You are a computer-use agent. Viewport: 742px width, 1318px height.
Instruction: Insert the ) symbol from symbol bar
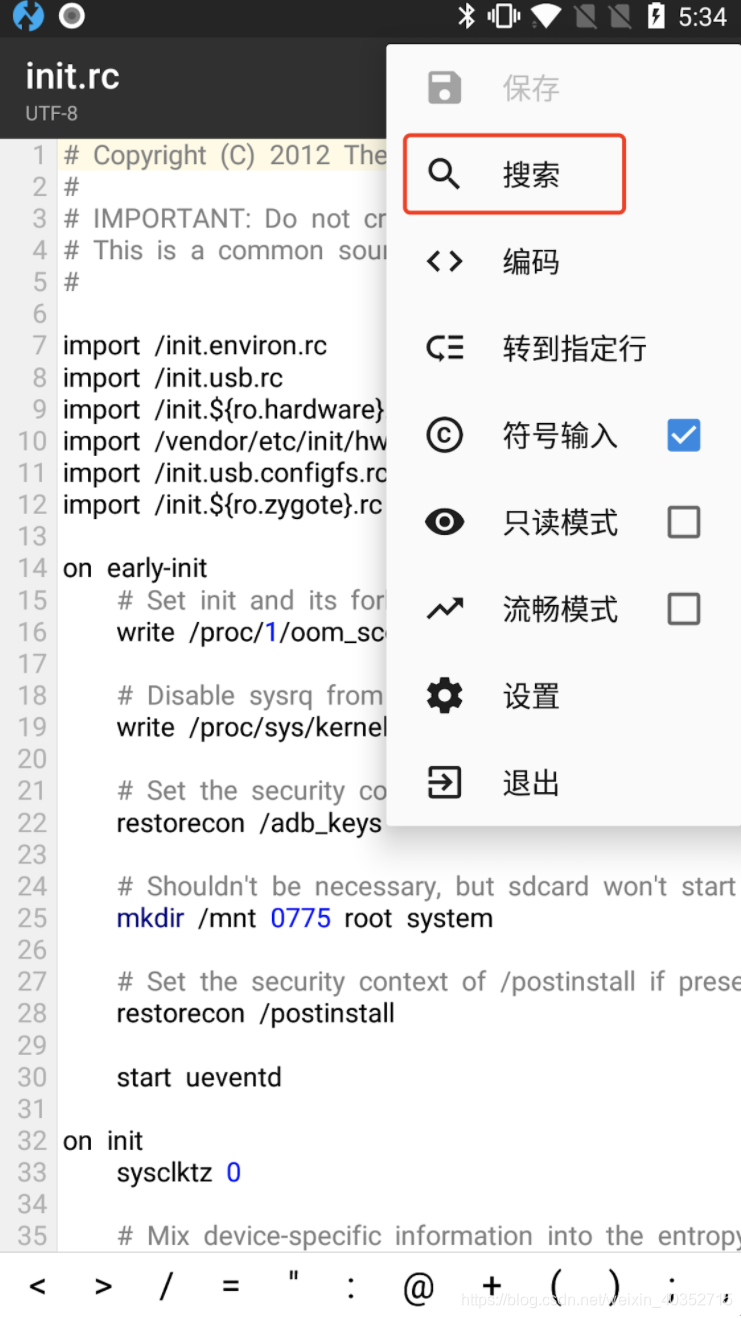click(614, 1286)
